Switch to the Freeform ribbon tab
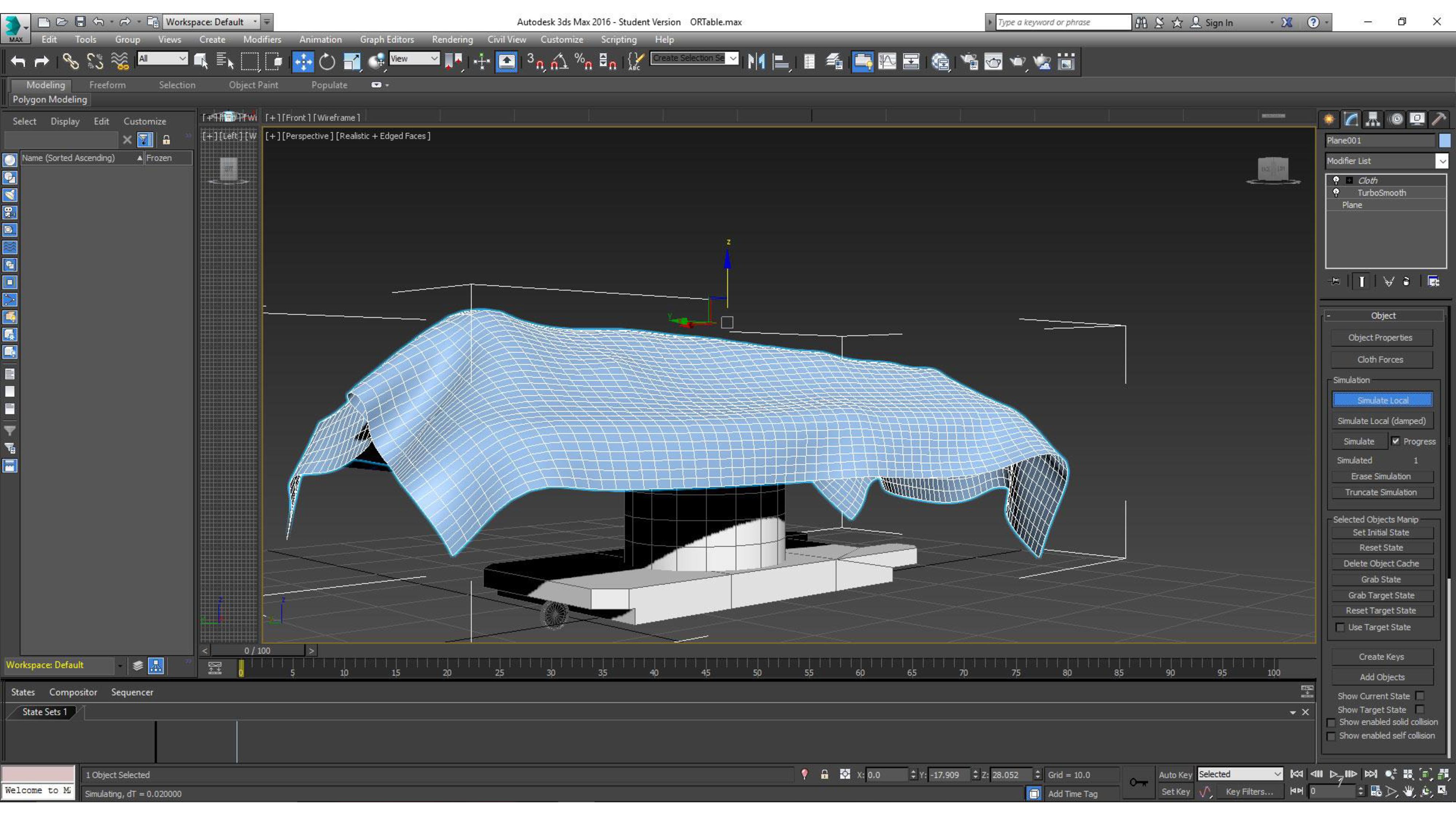 click(x=107, y=85)
